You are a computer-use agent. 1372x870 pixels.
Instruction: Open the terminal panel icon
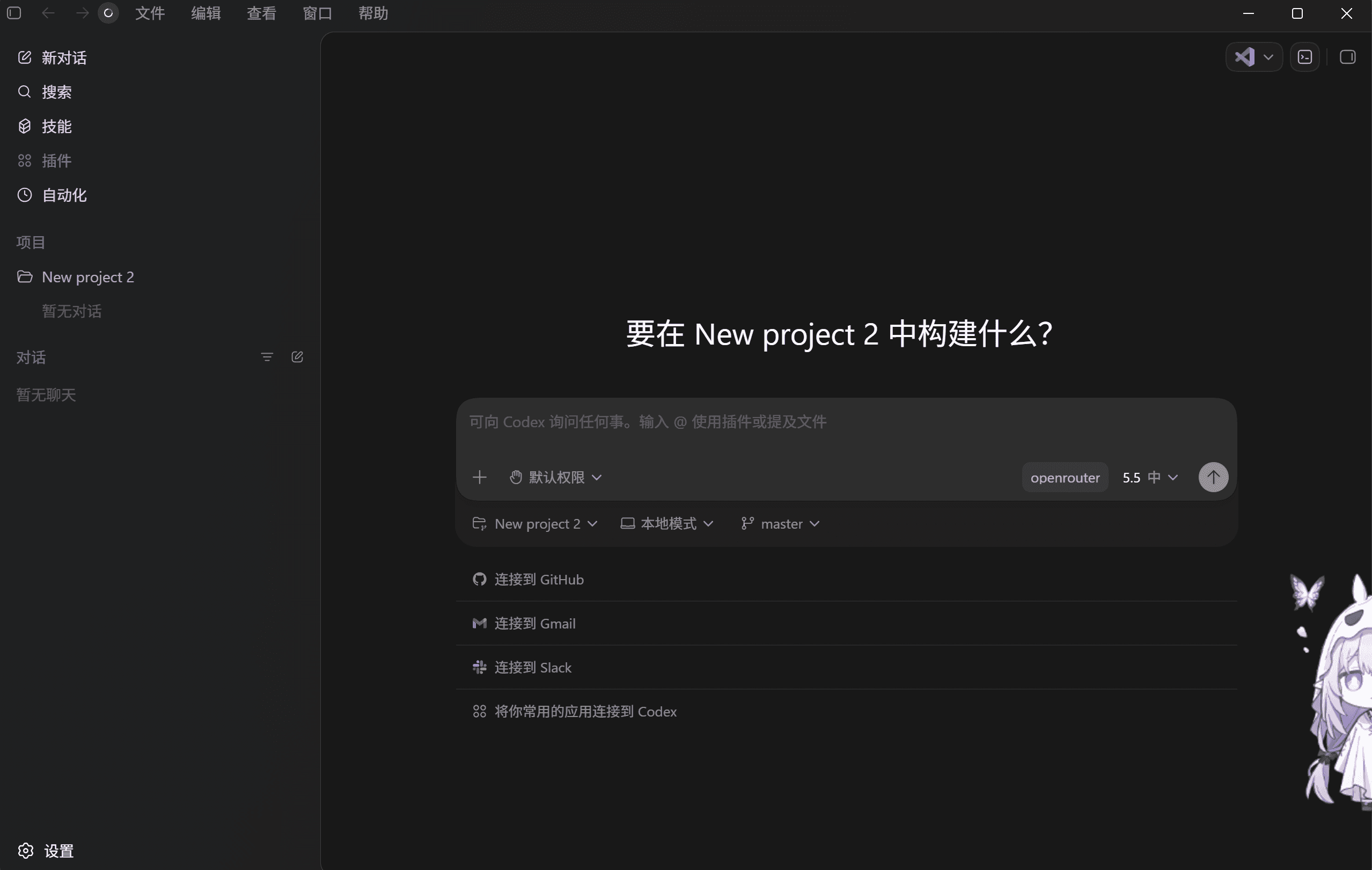click(x=1304, y=57)
